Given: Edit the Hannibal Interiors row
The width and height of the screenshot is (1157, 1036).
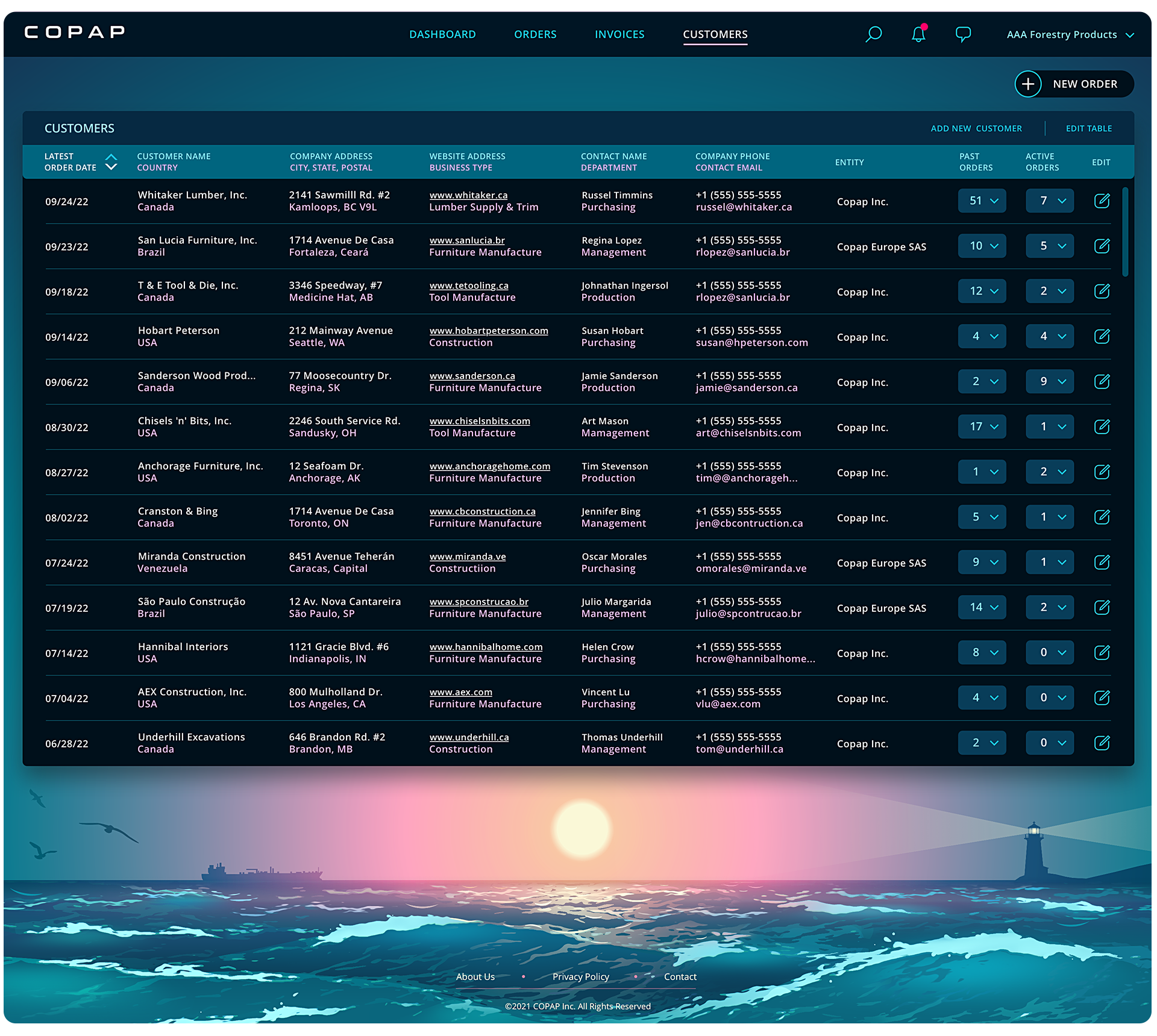Looking at the screenshot, I should pos(1102,652).
